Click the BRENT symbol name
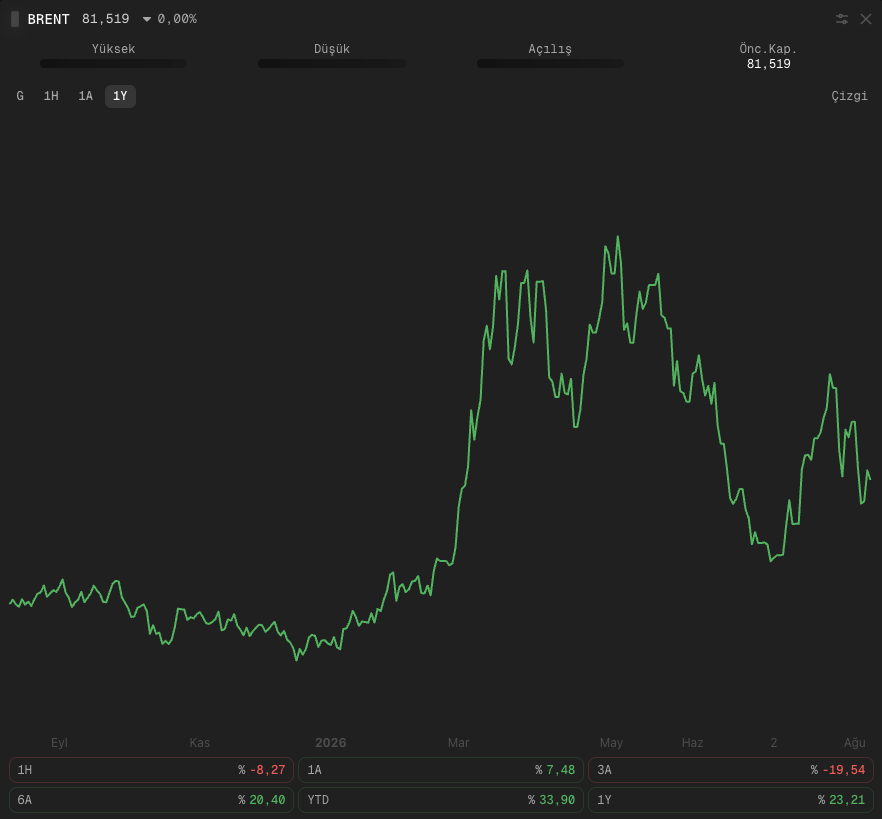Viewport: 882px width, 819px height. click(x=48, y=19)
